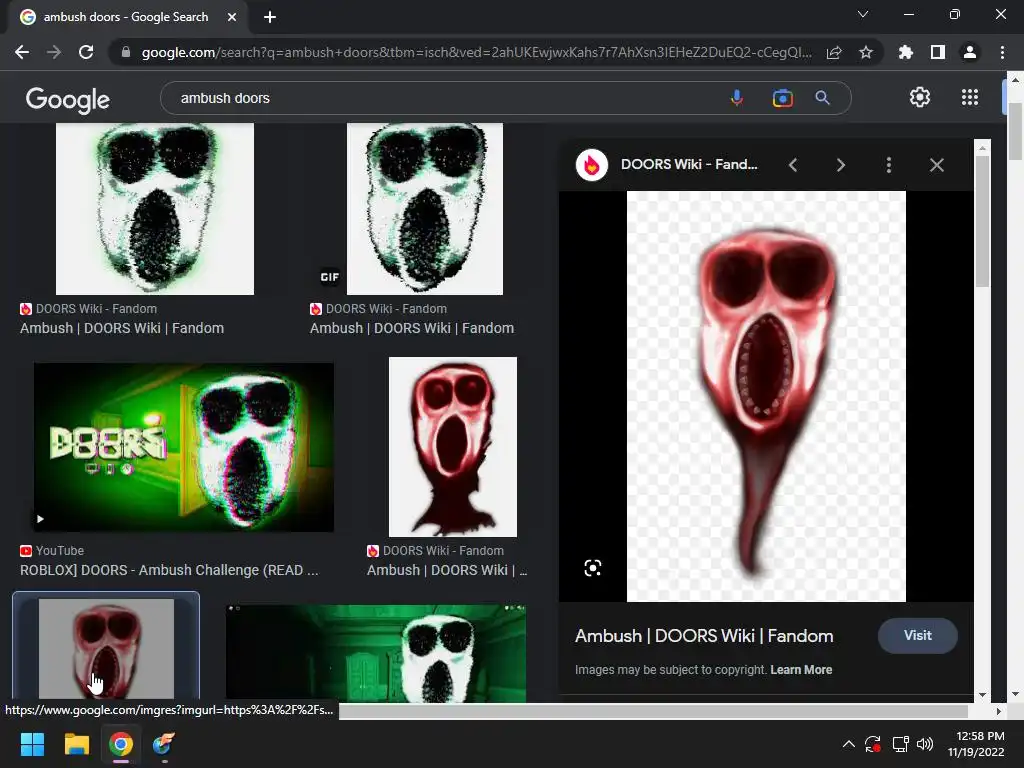Viewport: 1024px width, 768px height.
Task: Open Google quick settings gear icon
Action: (x=920, y=97)
